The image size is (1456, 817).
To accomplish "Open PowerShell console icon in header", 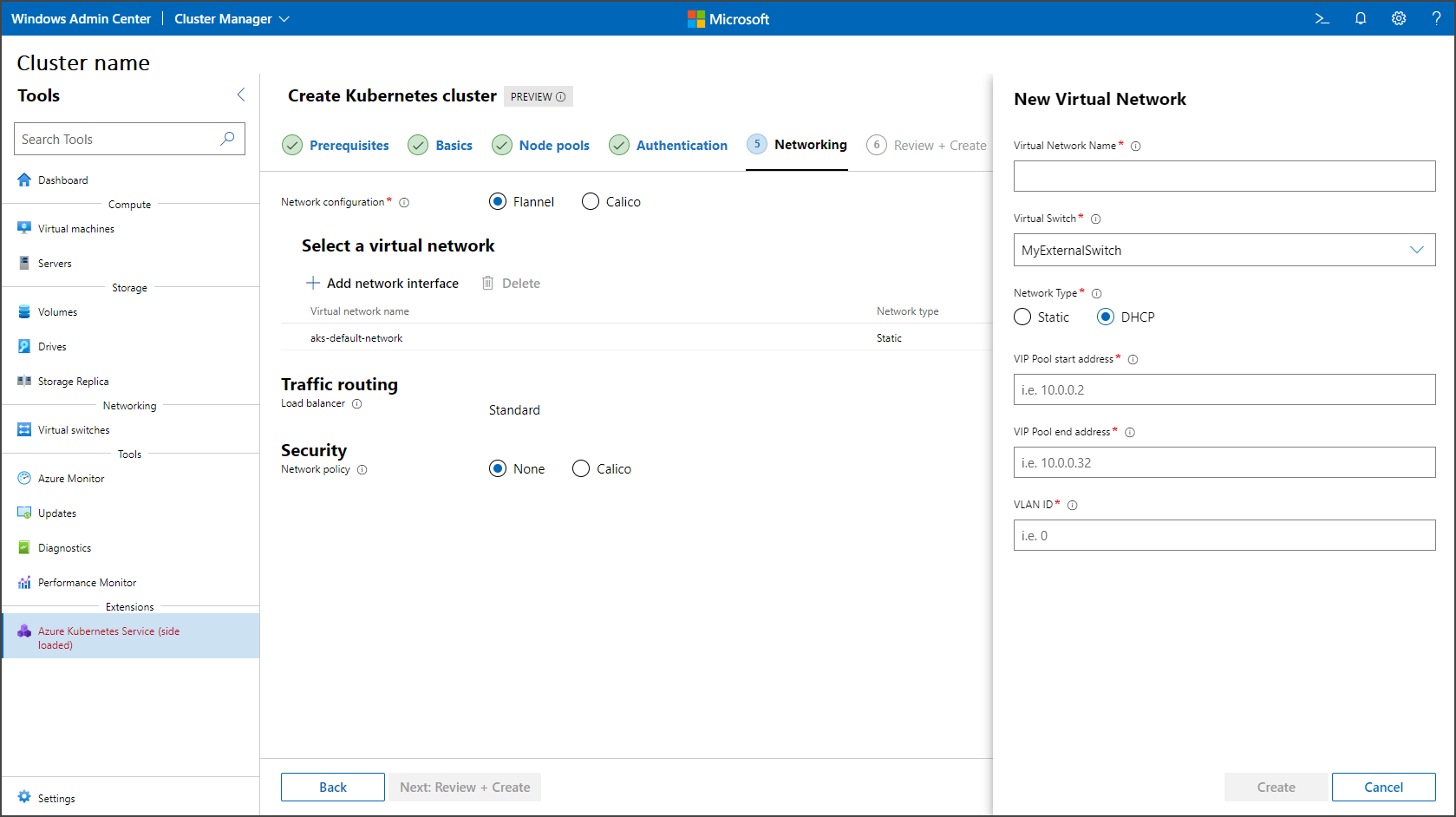I will point(1322,18).
